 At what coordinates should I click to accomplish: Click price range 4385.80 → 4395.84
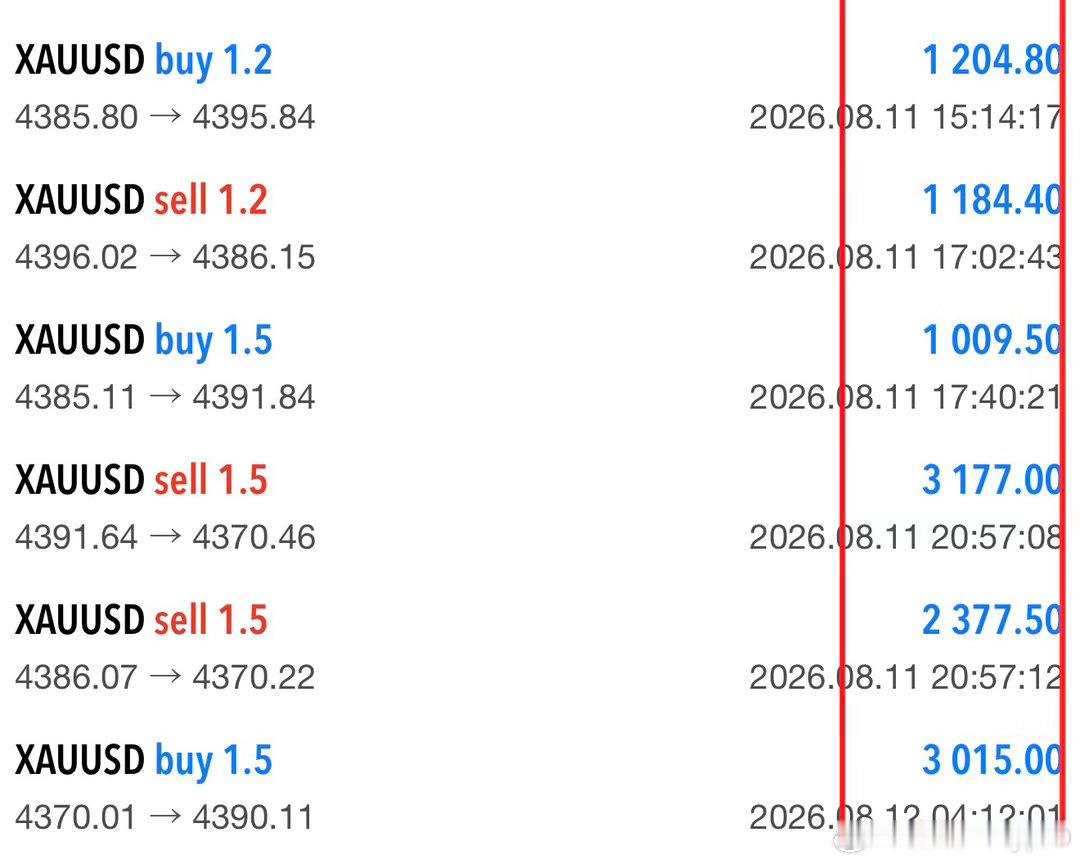165,117
